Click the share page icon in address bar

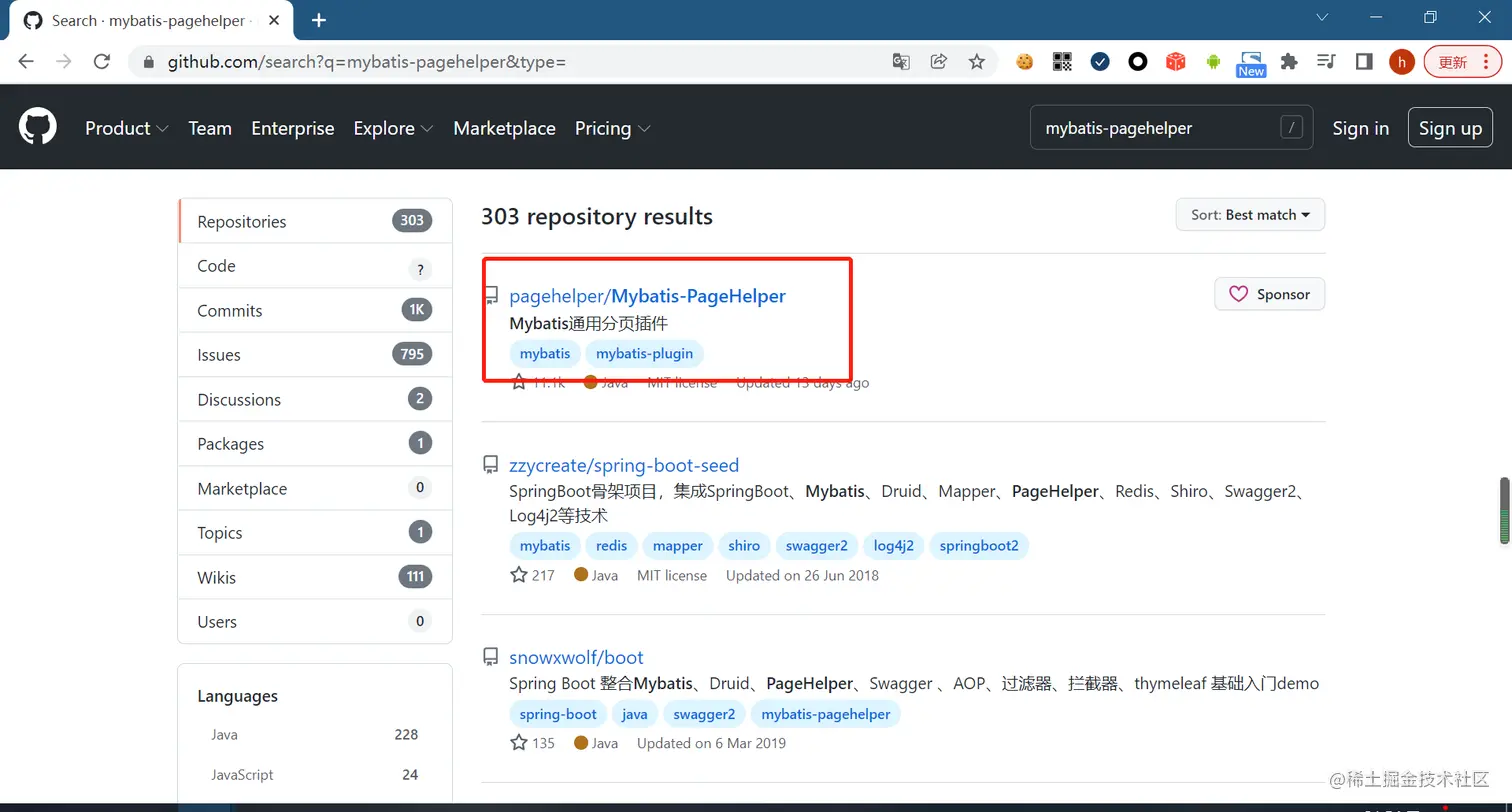938,62
